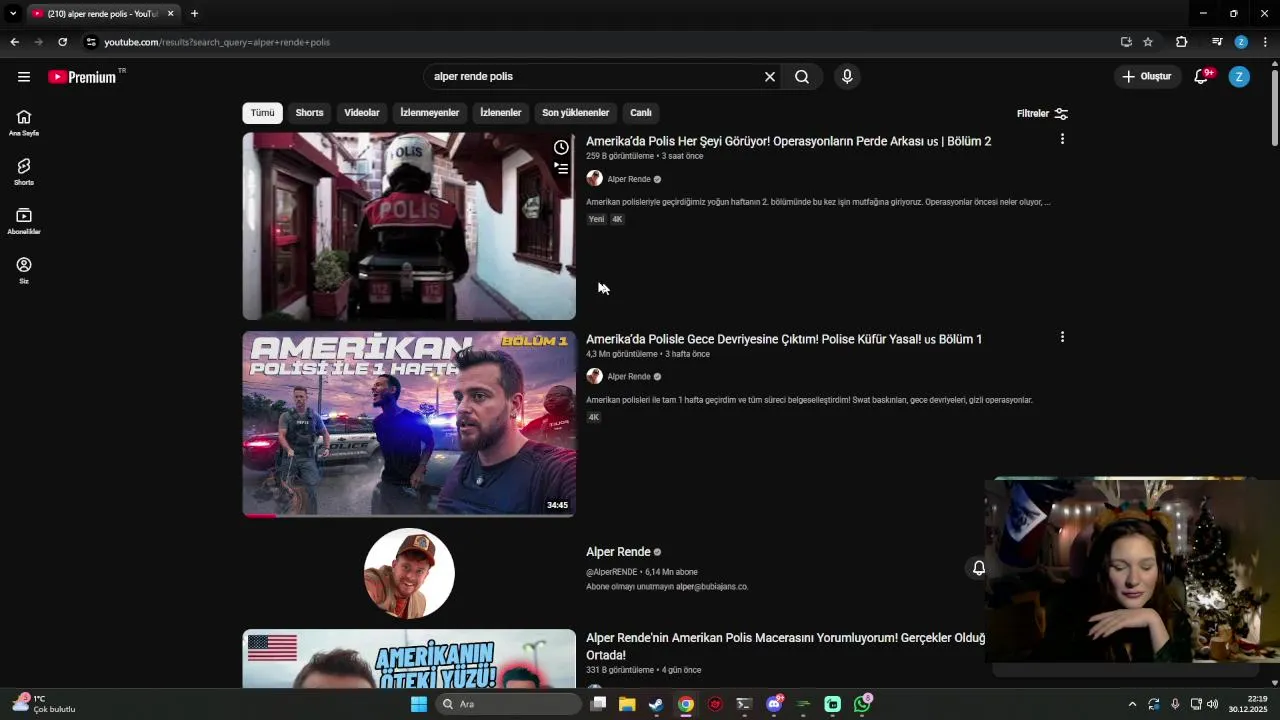Open the POLIS helmet video thumbnail
Viewport: 1280px width, 720px height.
pos(409,226)
